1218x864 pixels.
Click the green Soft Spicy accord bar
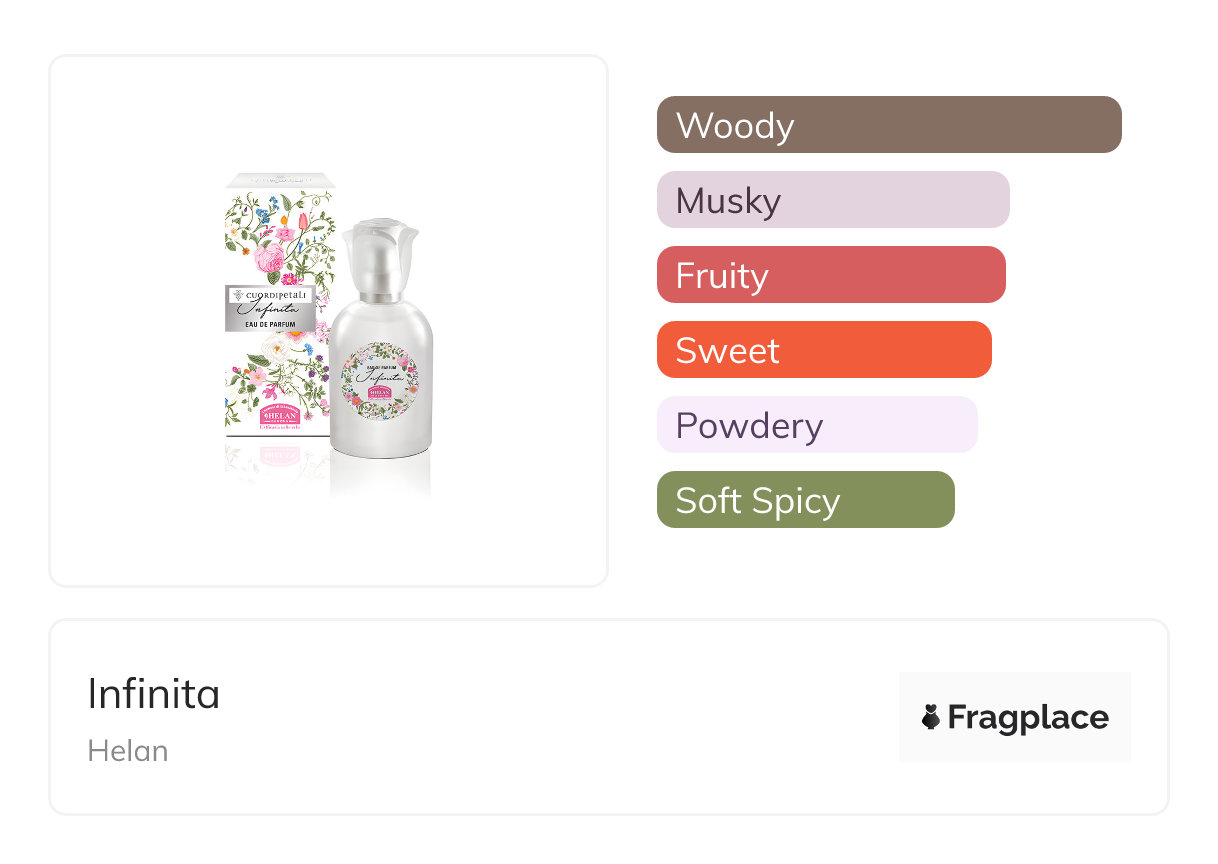805,500
